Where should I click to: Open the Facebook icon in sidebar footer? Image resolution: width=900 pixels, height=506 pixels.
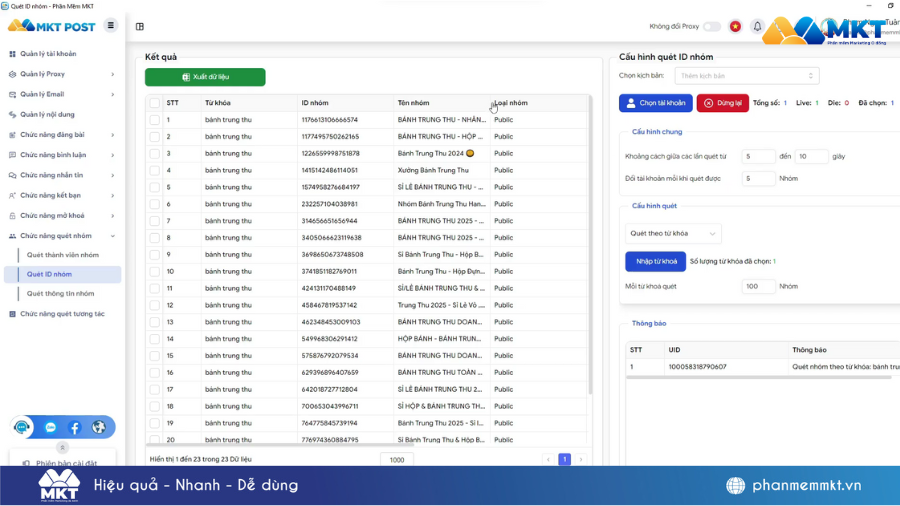[x=75, y=427]
